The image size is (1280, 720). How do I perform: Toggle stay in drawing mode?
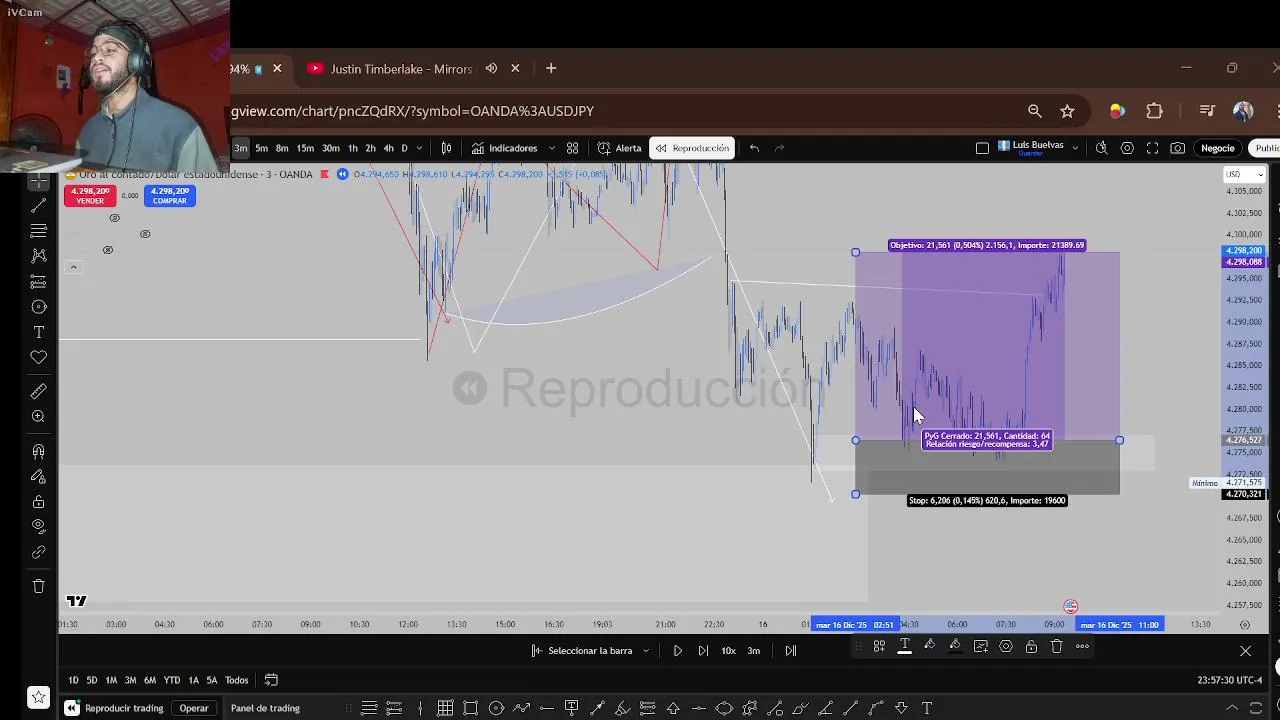coord(38,477)
